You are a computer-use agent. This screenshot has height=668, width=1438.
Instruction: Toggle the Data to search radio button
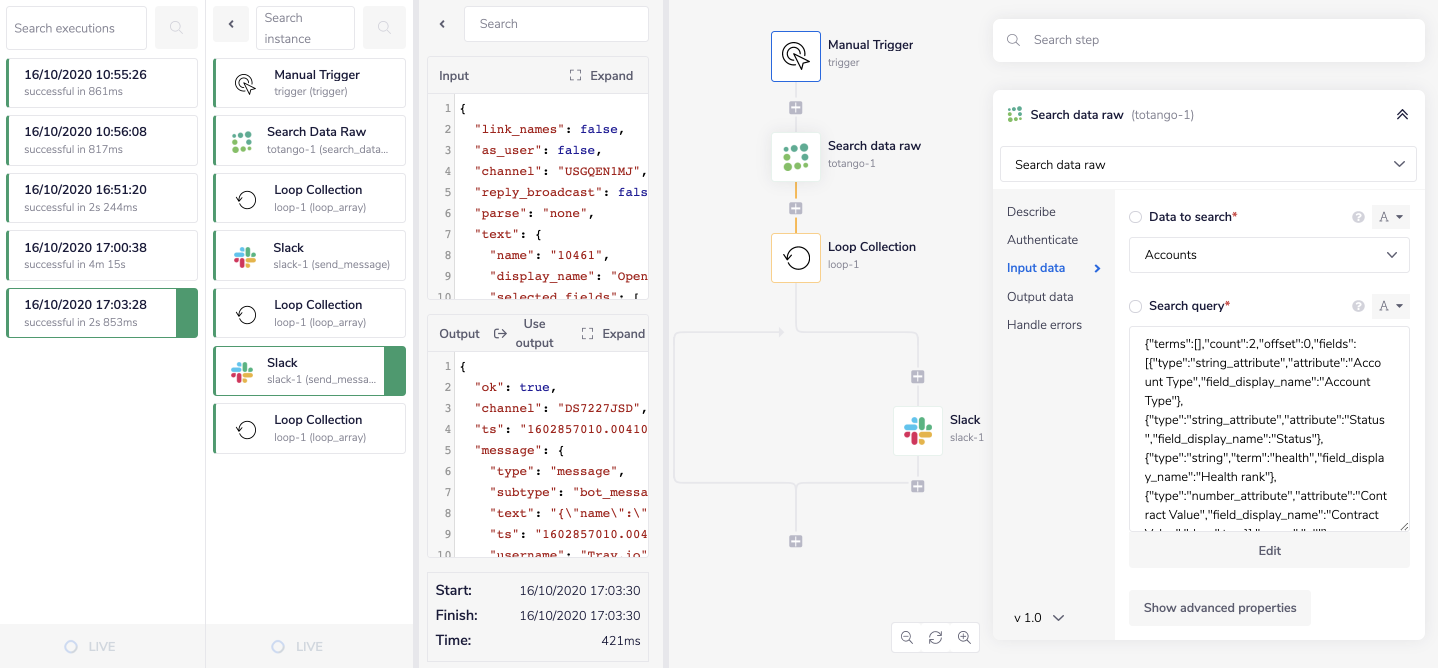click(x=1135, y=217)
